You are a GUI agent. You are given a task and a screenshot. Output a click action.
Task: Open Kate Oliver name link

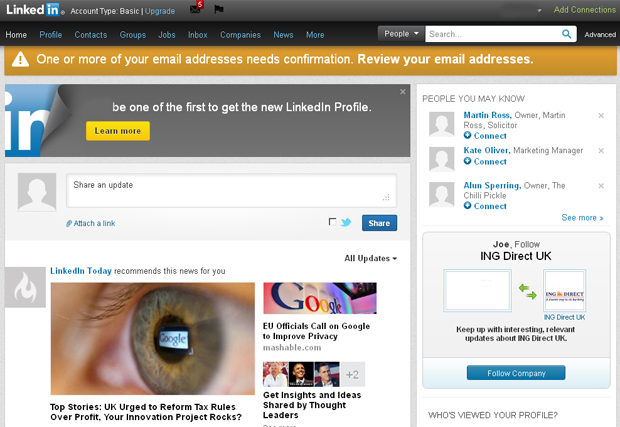pos(487,150)
